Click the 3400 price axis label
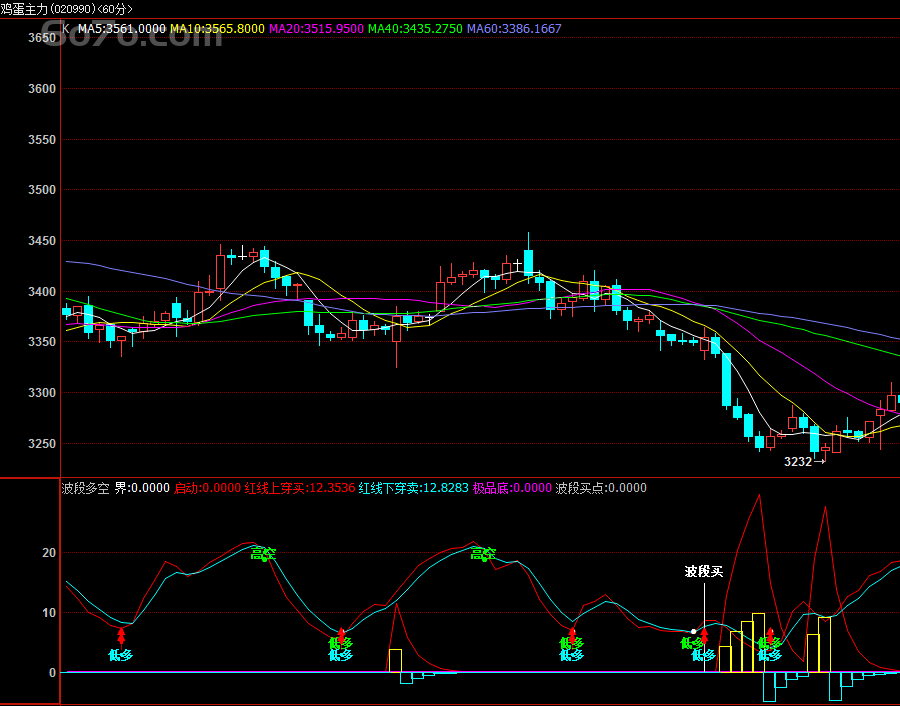900x706 pixels. point(42,292)
